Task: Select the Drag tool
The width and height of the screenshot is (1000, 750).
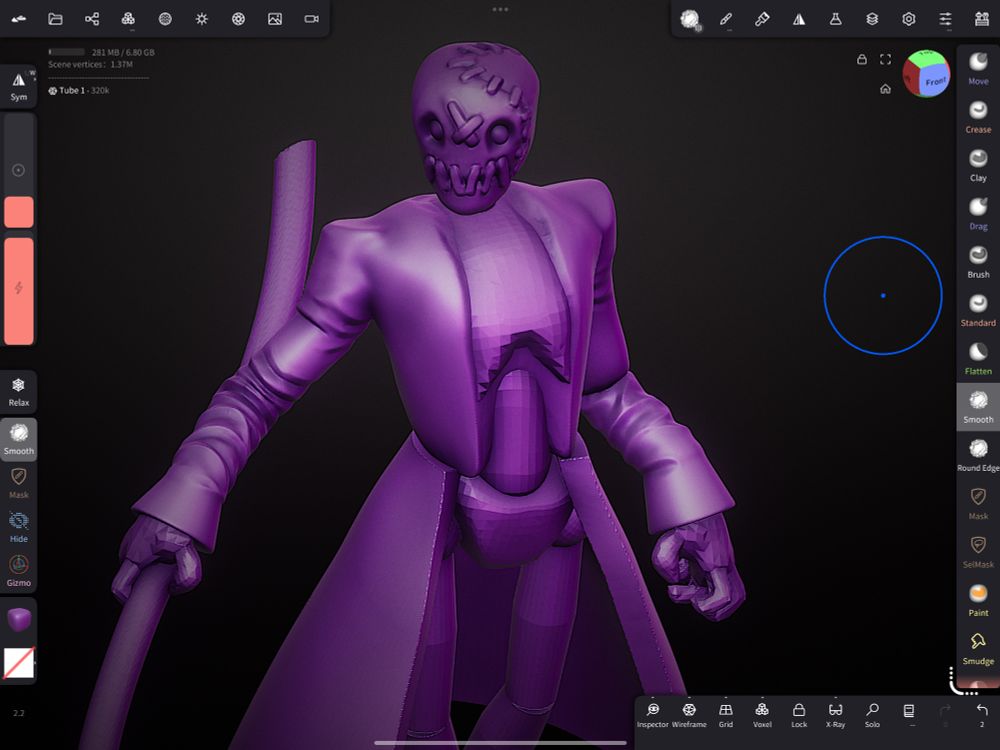Action: (978, 214)
